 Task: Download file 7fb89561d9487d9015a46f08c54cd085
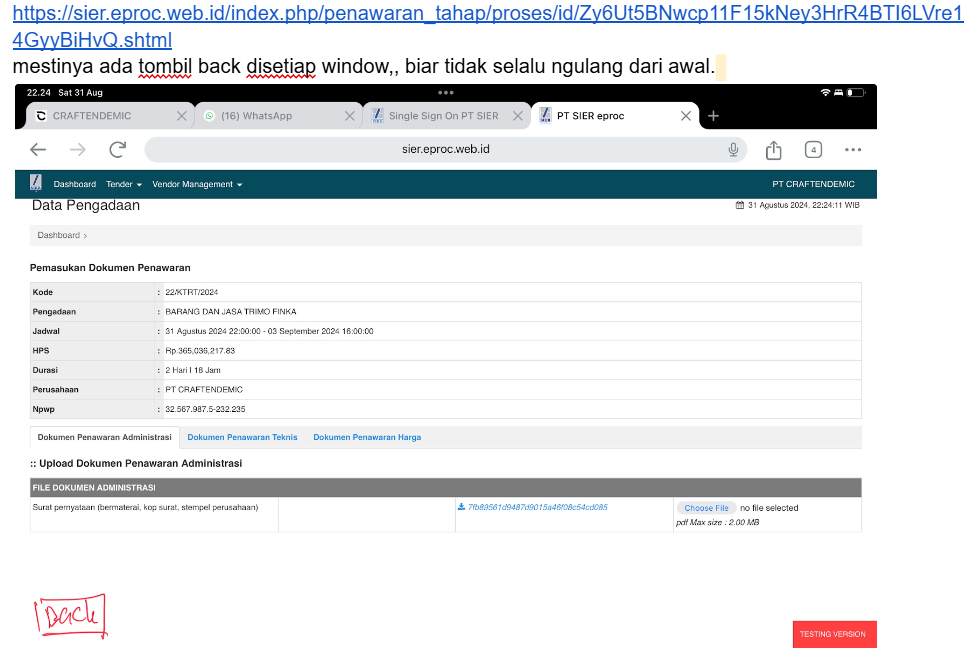pos(538,507)
